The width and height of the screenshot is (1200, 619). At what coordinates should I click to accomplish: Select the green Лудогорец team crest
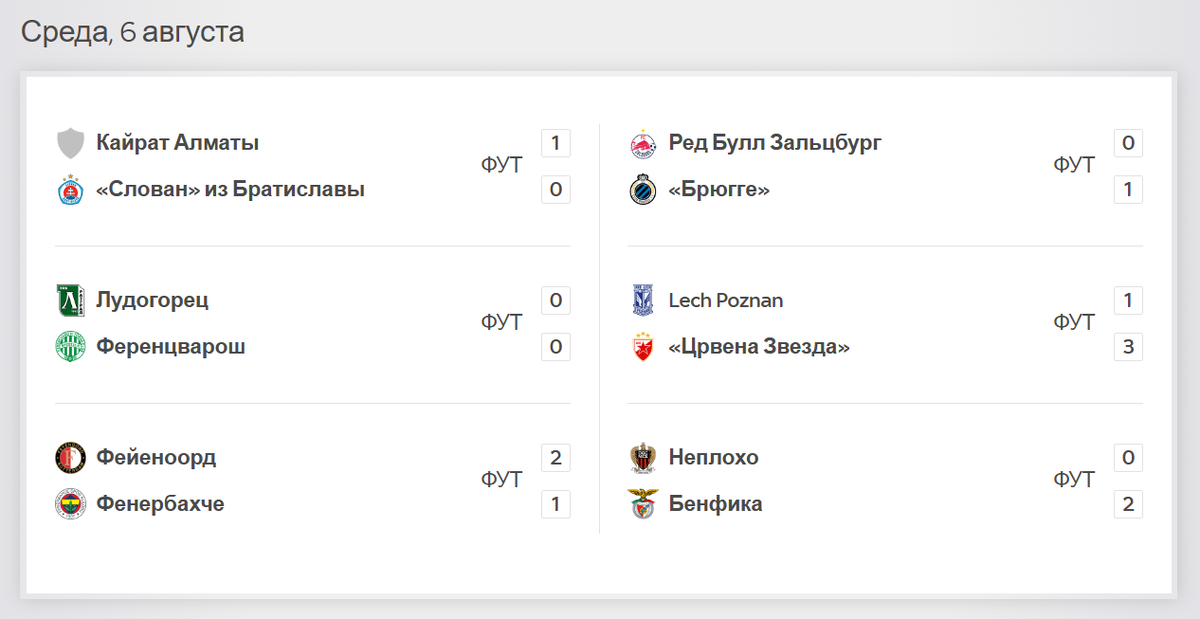(70, 300)
